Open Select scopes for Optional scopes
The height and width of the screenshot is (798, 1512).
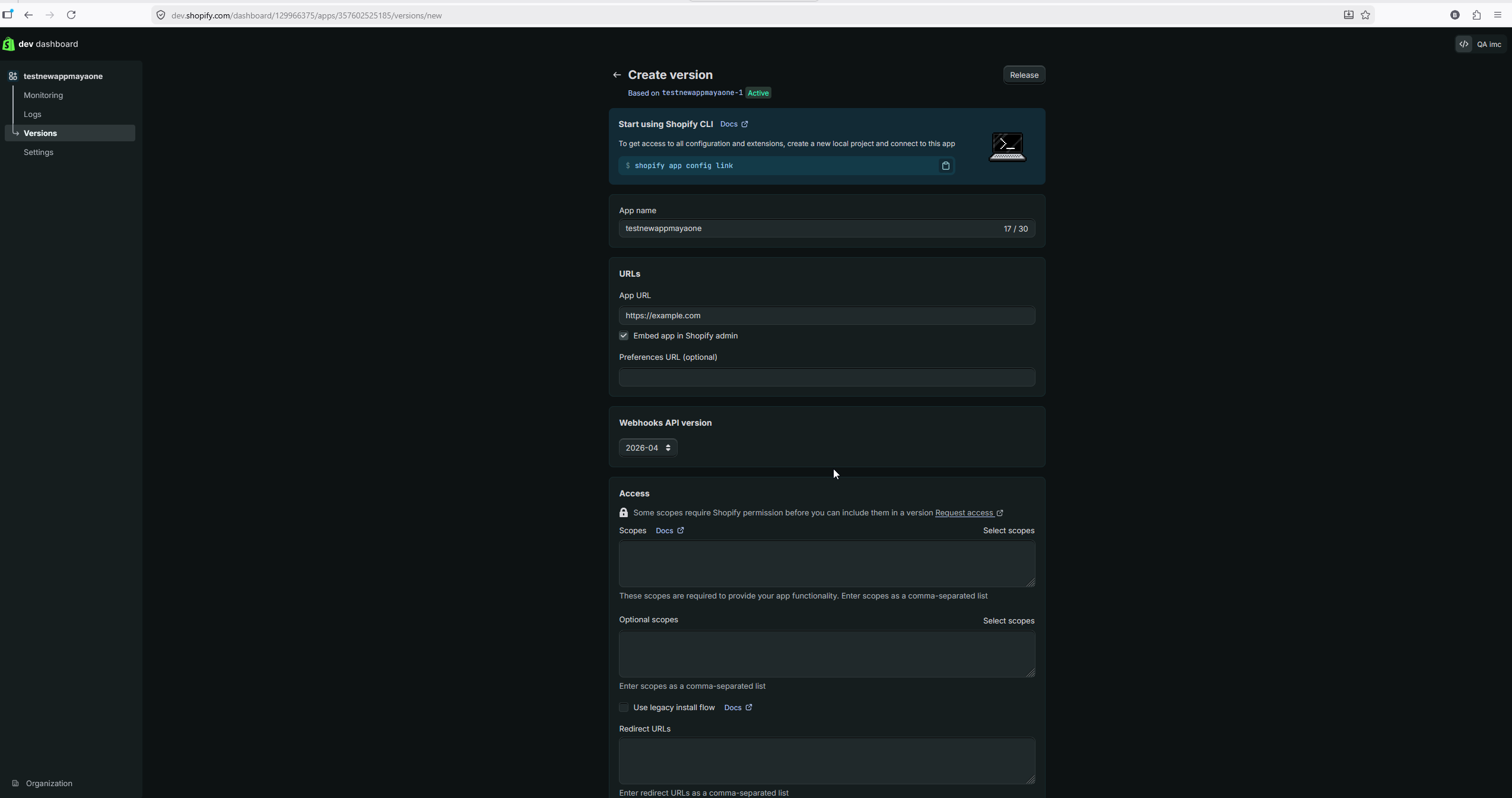click(1008, 621)
